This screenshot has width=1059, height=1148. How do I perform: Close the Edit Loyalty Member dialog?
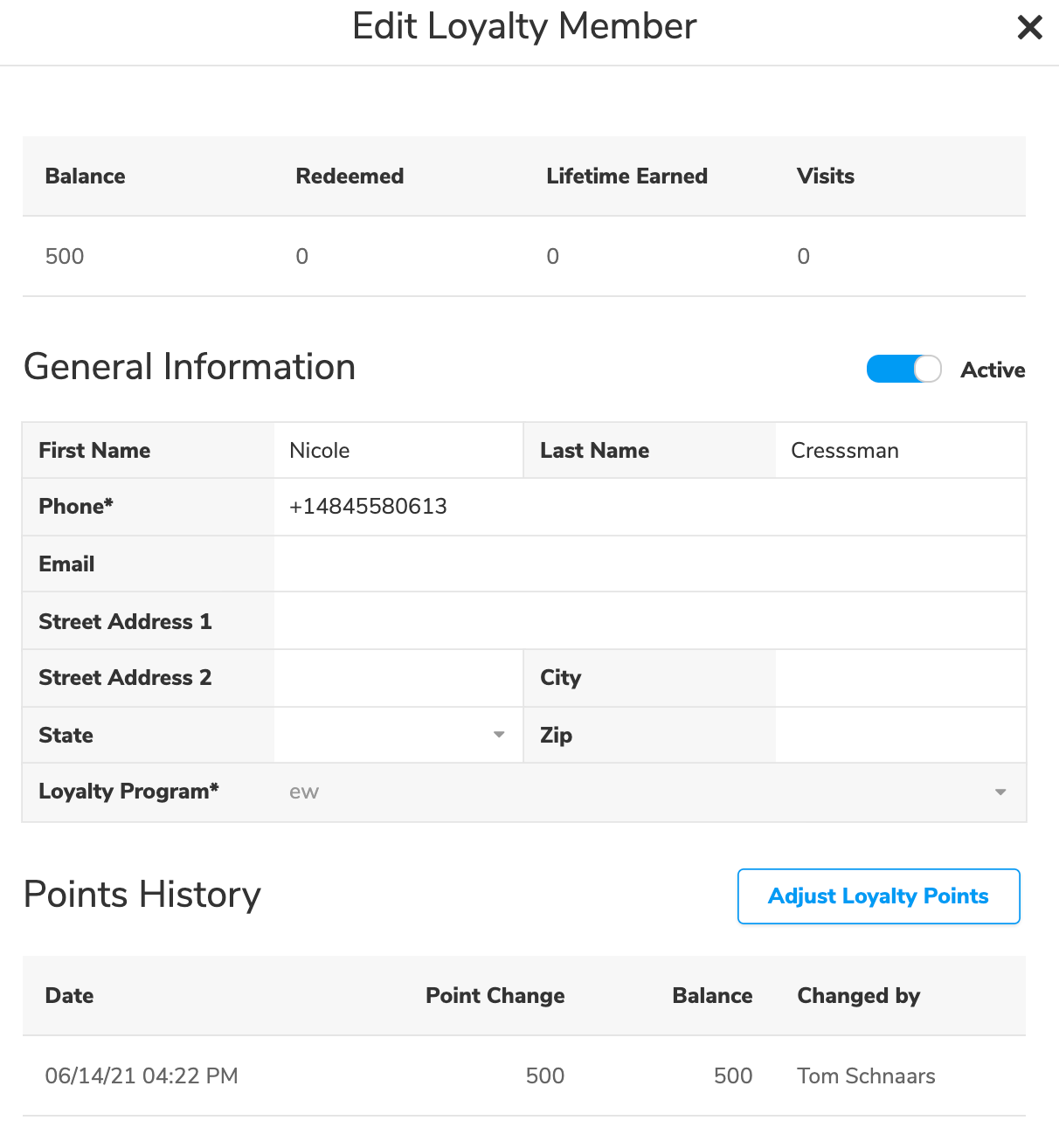1029,28
